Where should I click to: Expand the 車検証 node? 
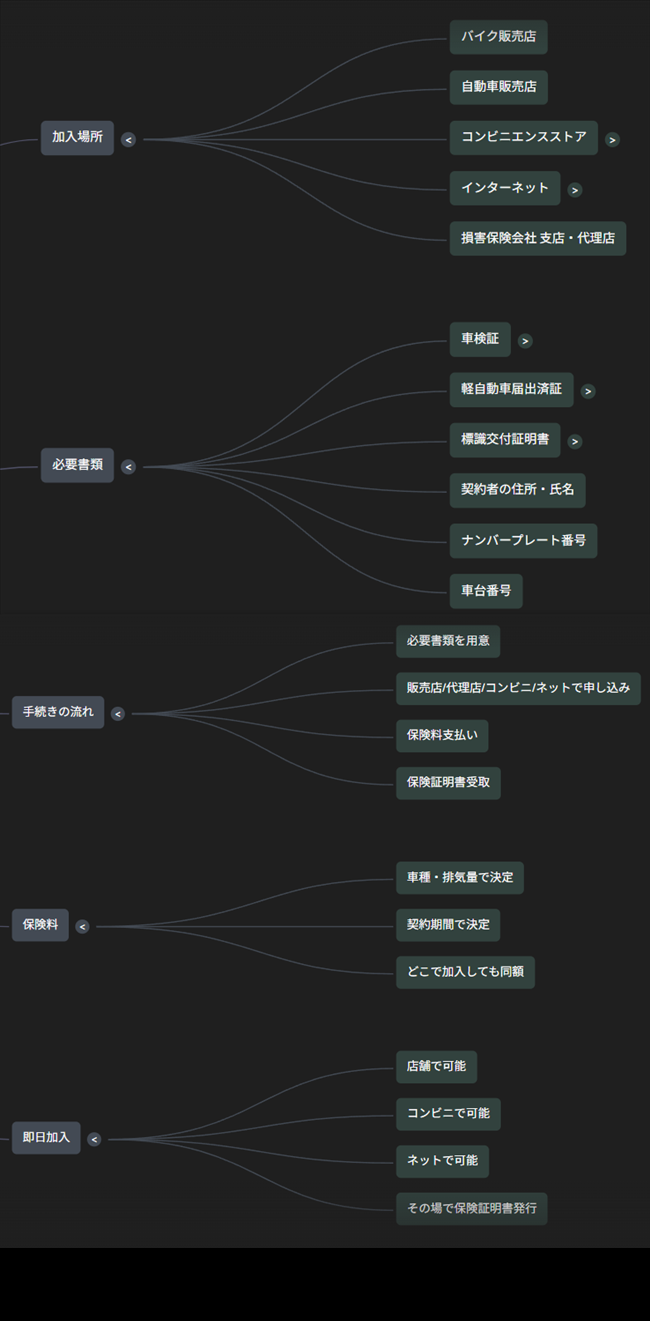click(525, 341)
